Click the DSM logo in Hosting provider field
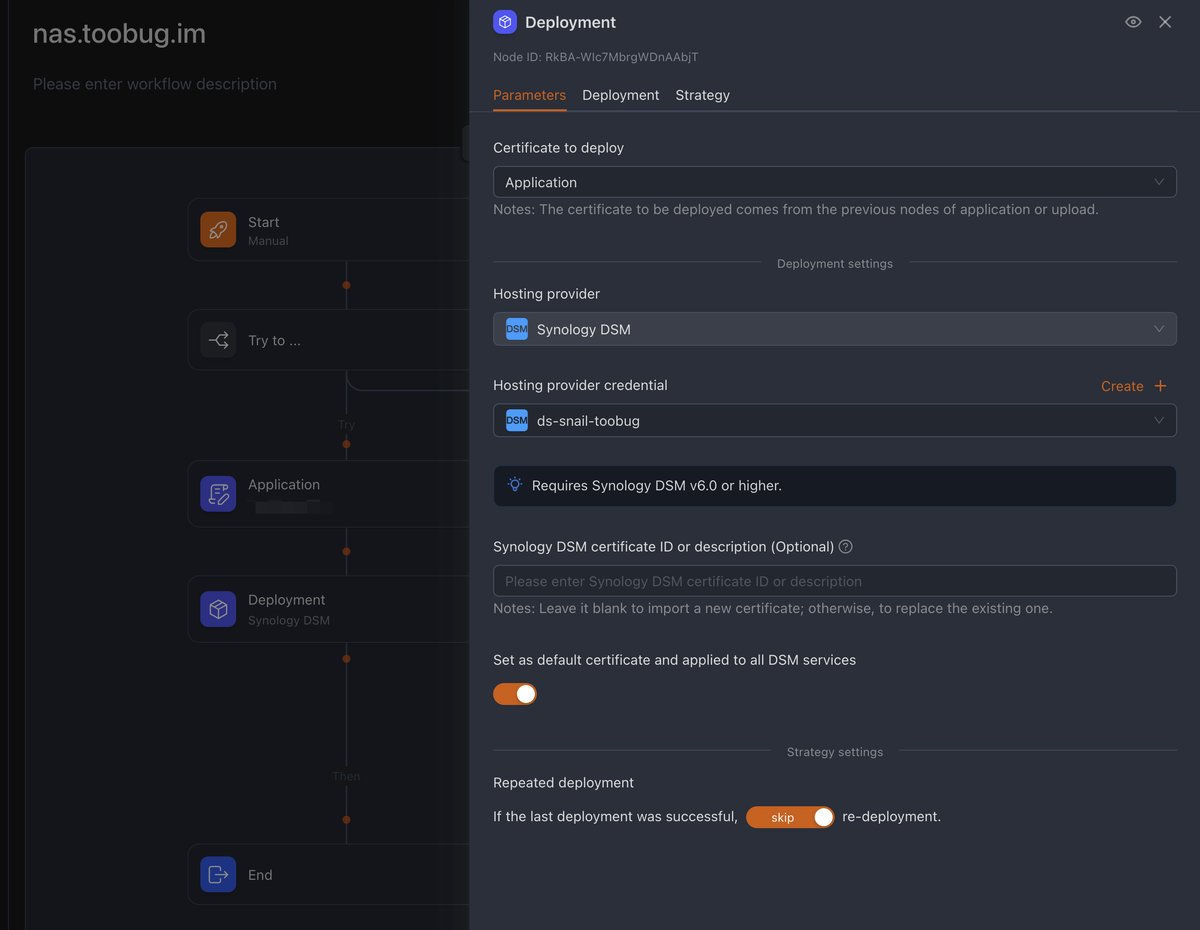This screenshot has height=930, width=1200. 517,329
